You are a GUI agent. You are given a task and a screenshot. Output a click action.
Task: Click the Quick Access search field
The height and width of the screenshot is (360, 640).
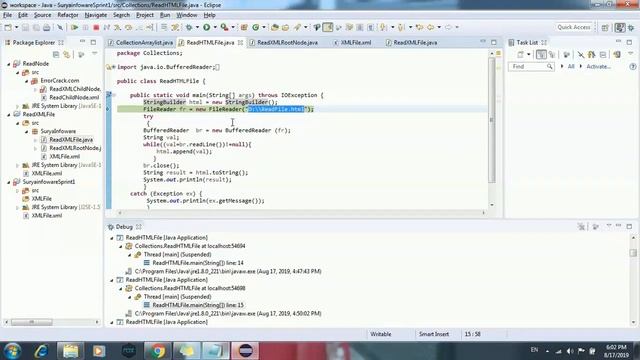(574, 27)
